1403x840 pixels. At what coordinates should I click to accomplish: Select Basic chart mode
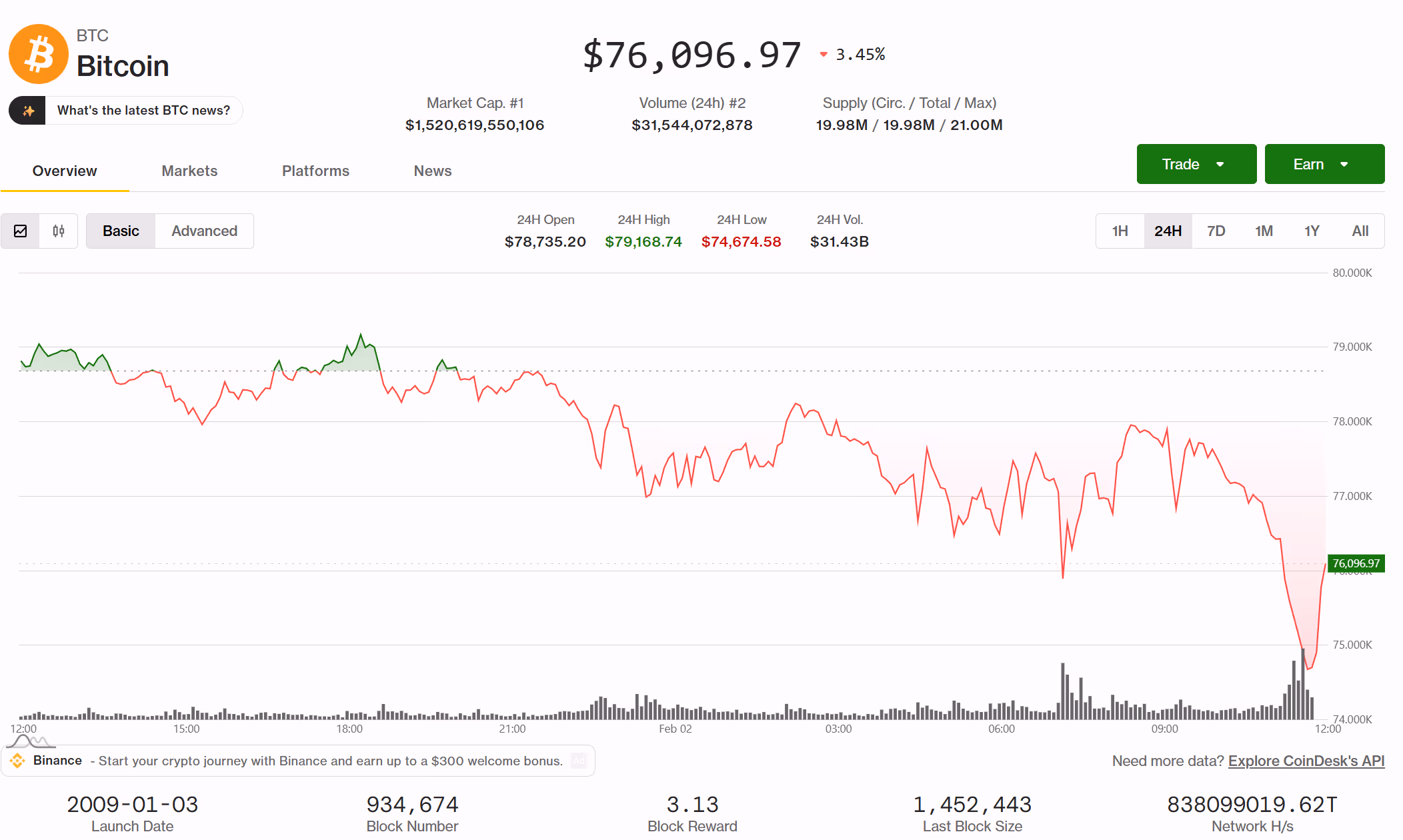click(121, 231)
